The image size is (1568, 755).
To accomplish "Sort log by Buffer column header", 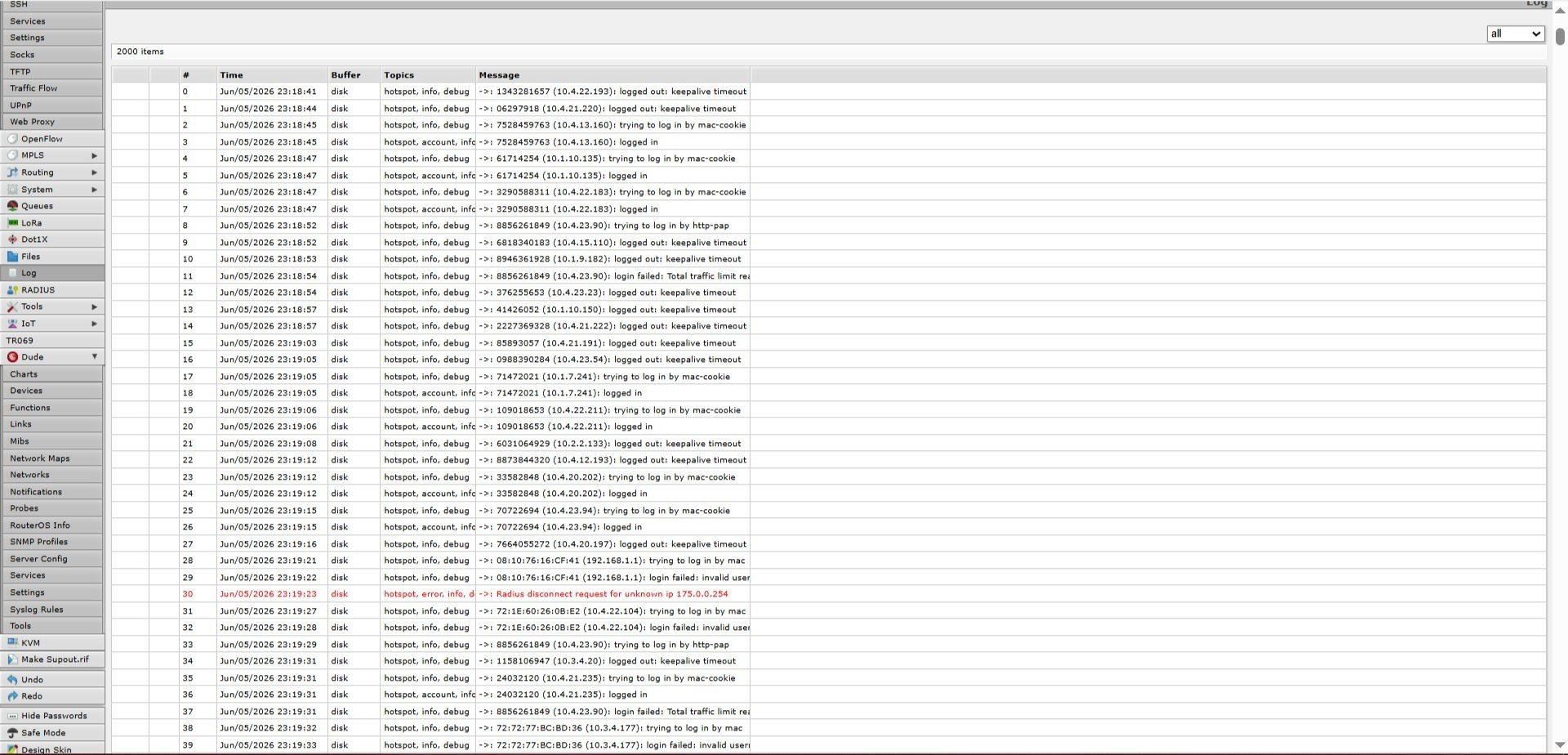I will tap(354, 75).
